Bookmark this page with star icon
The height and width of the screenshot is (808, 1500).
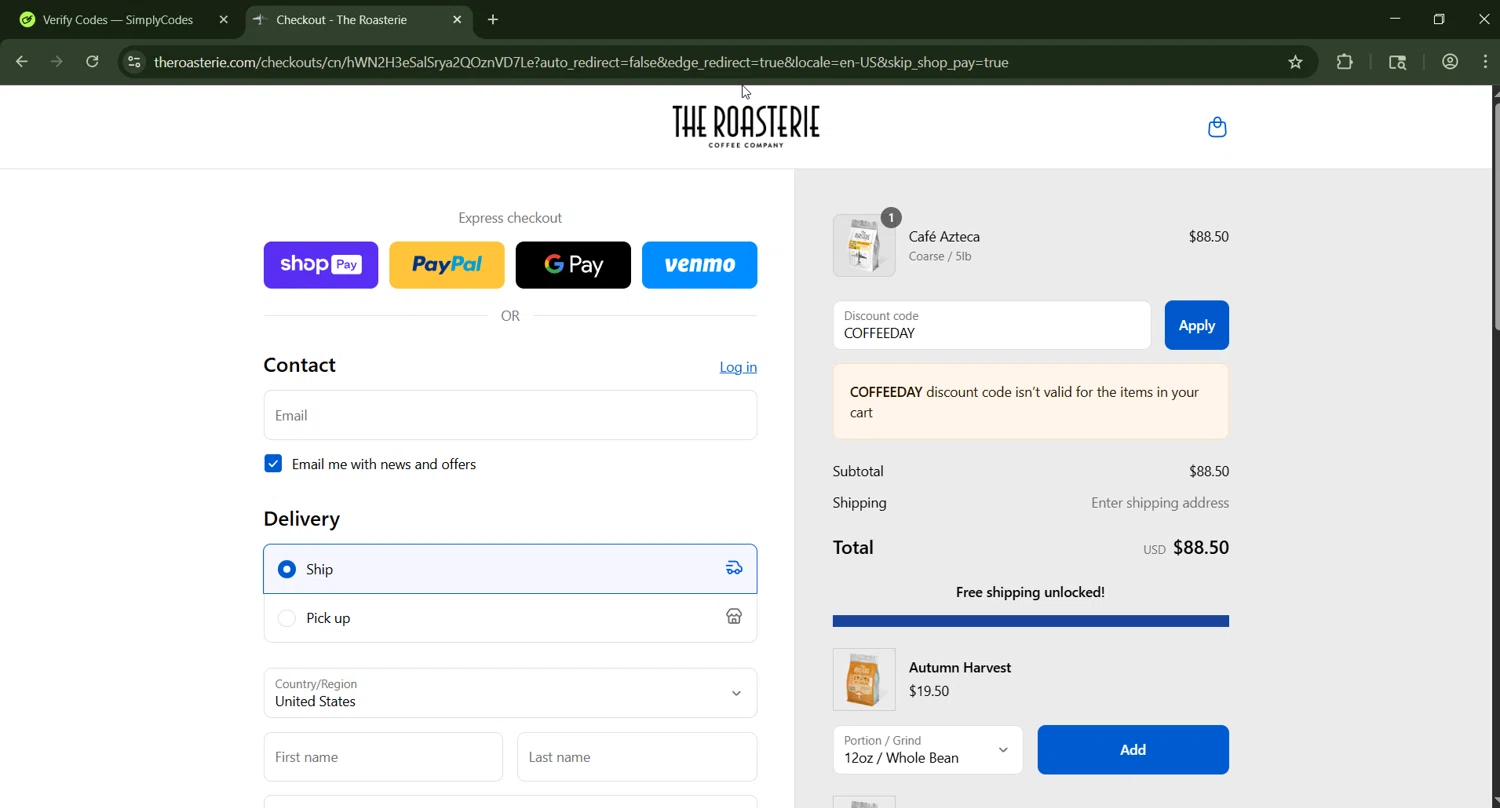tap(1295, 62)
